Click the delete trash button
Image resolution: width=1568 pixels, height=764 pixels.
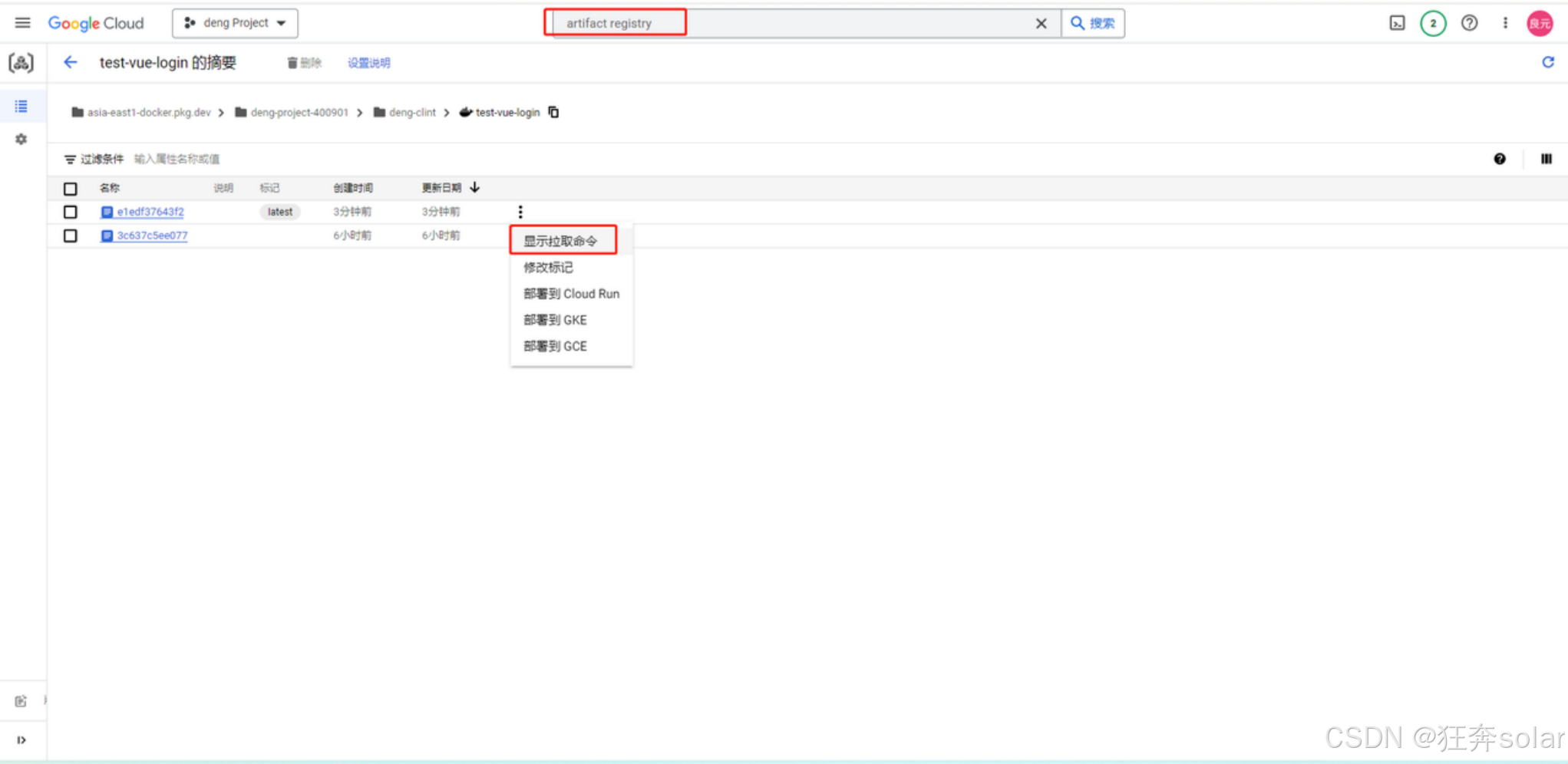point(305,63)
